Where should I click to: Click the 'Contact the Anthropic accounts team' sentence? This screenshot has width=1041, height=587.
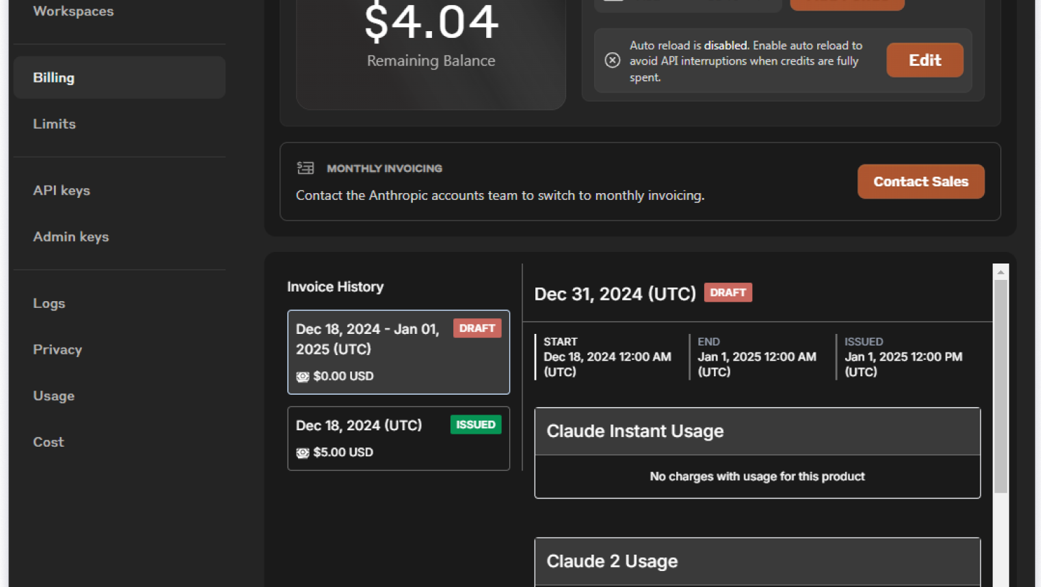point(500,196)
